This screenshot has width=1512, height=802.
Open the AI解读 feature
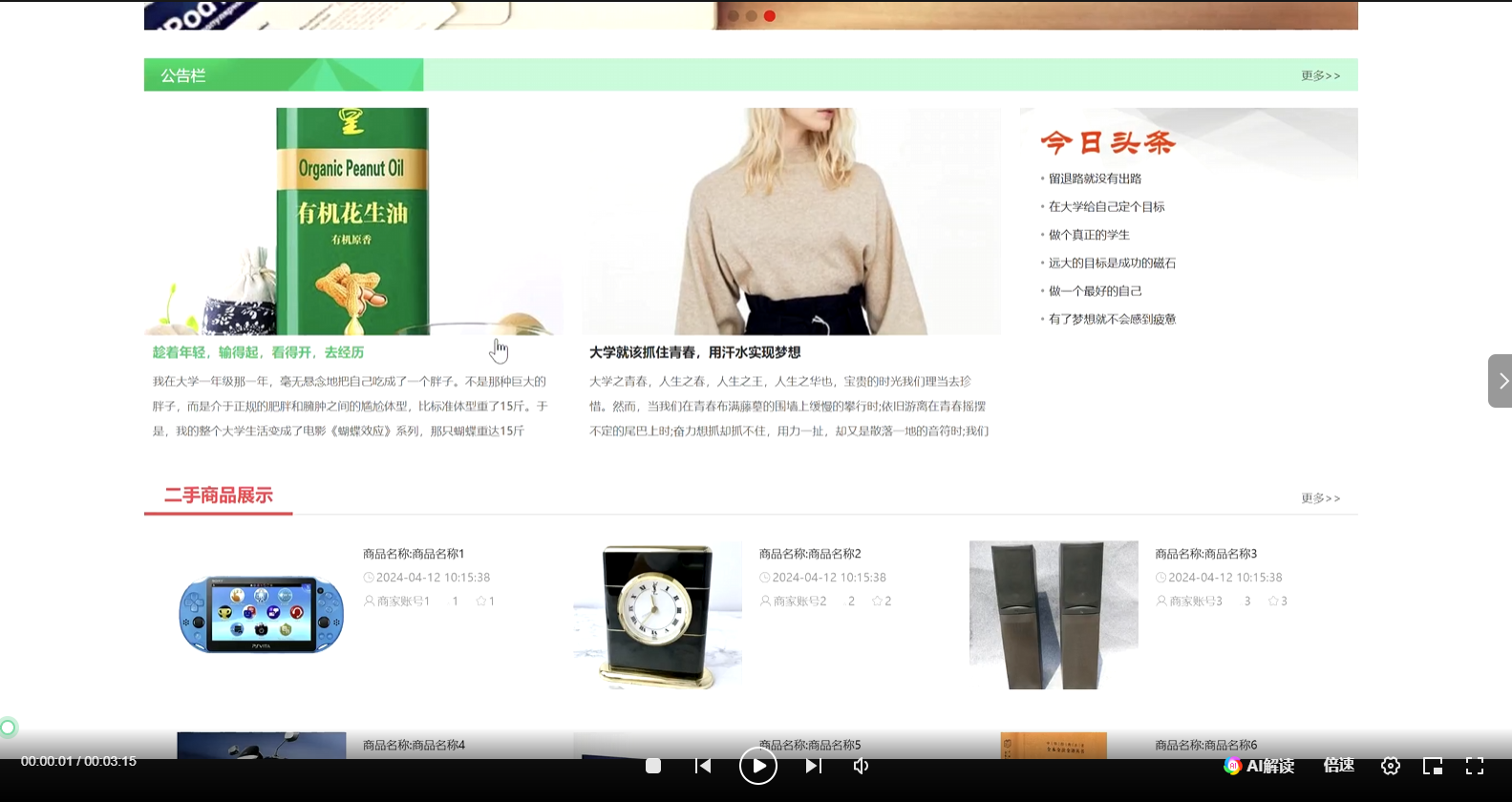click(1260, 766)
